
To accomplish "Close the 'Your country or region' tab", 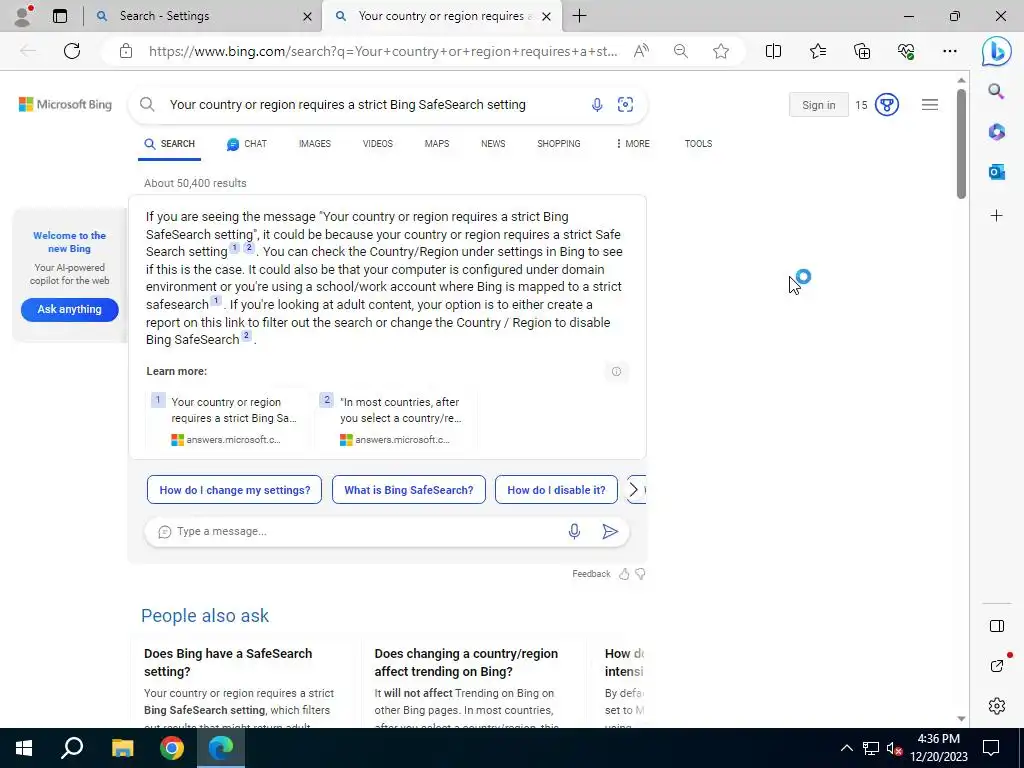I will click(x=547, y=16).
